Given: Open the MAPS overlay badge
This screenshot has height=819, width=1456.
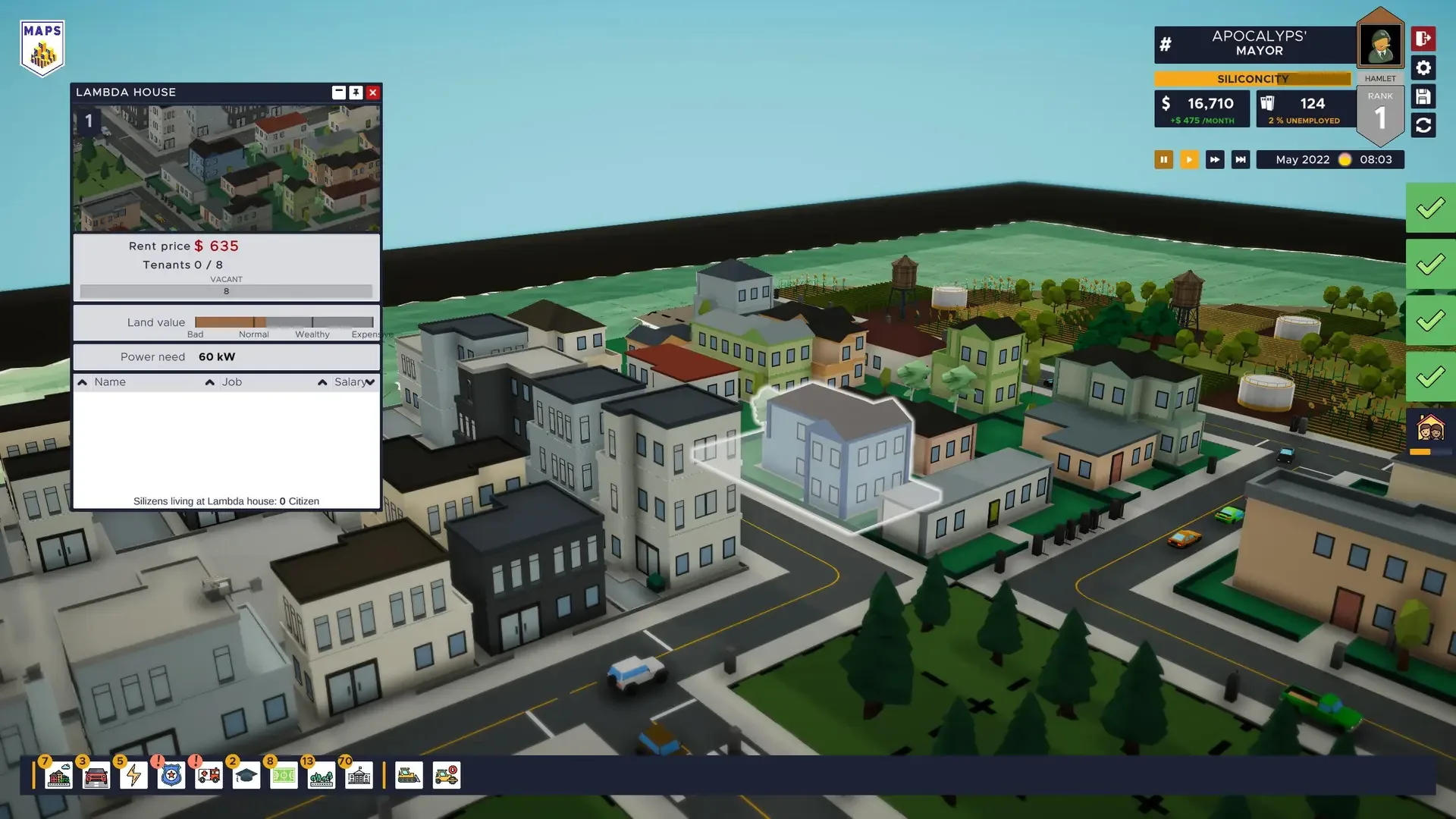Looking at the screenshot, I should [42, 49].
